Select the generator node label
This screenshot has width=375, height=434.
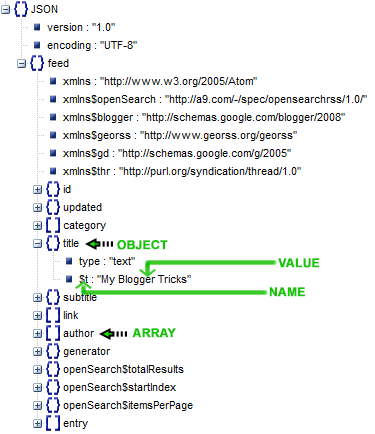coord(87,351)
